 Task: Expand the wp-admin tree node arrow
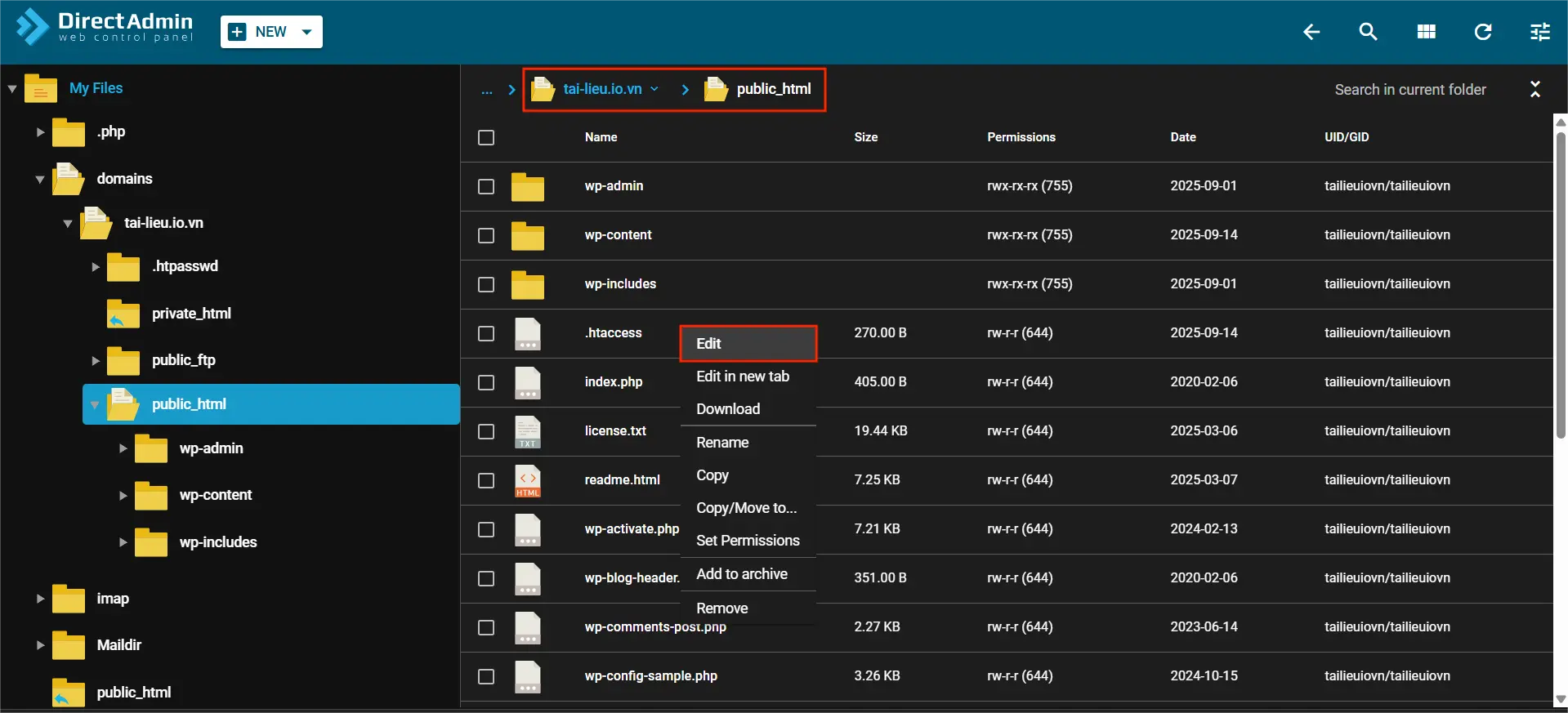[123, 448]
